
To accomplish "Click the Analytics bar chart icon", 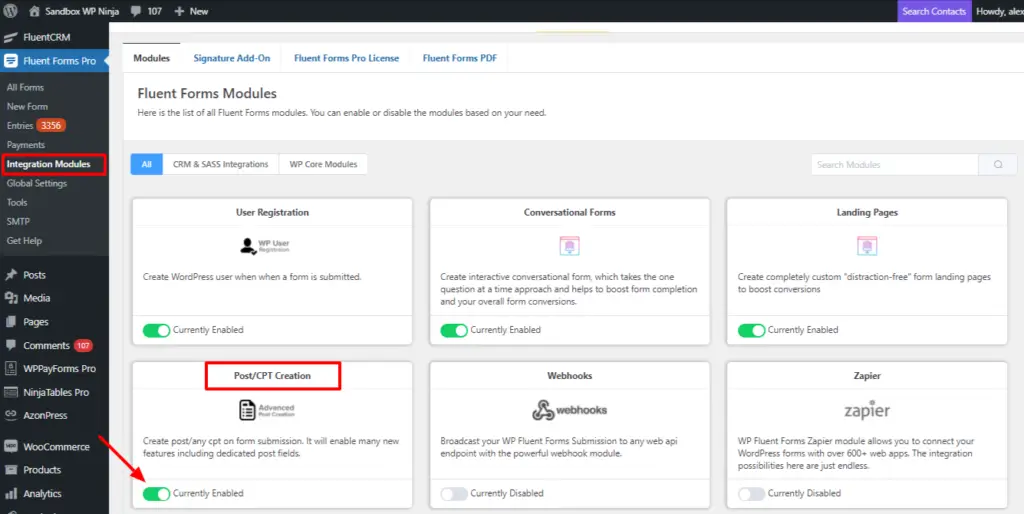I will 10,493.
